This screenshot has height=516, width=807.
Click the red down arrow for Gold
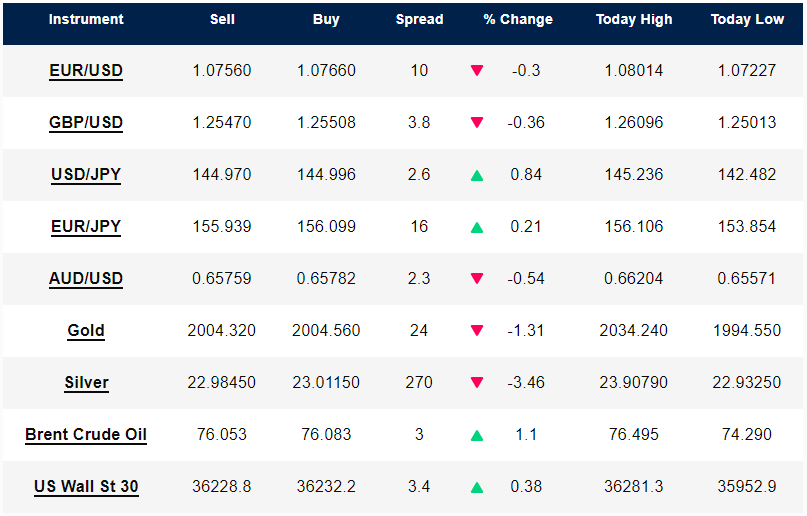[477, 331]
